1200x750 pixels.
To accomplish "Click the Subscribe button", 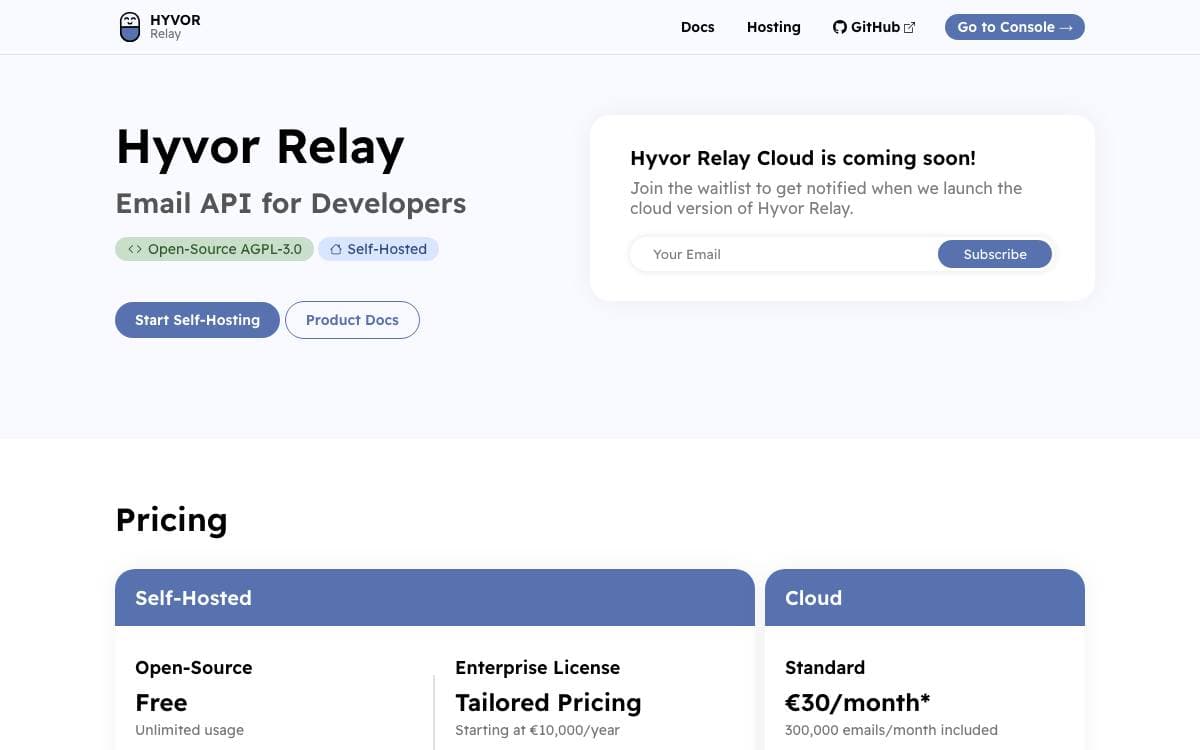I will click(x=995, y=254).
